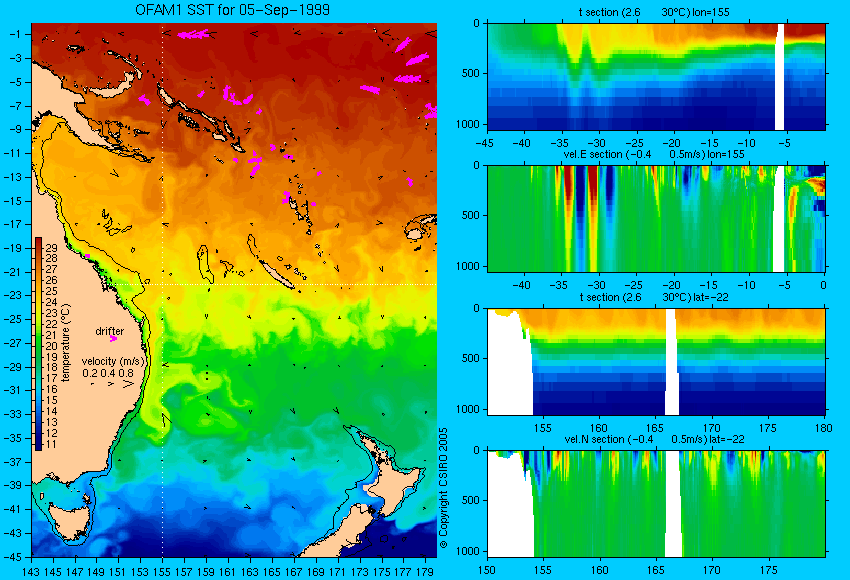Click the temperature section plot at lat=-22
Image resolution: width=850 pixels, height=580 pixels.
[656, 362]
